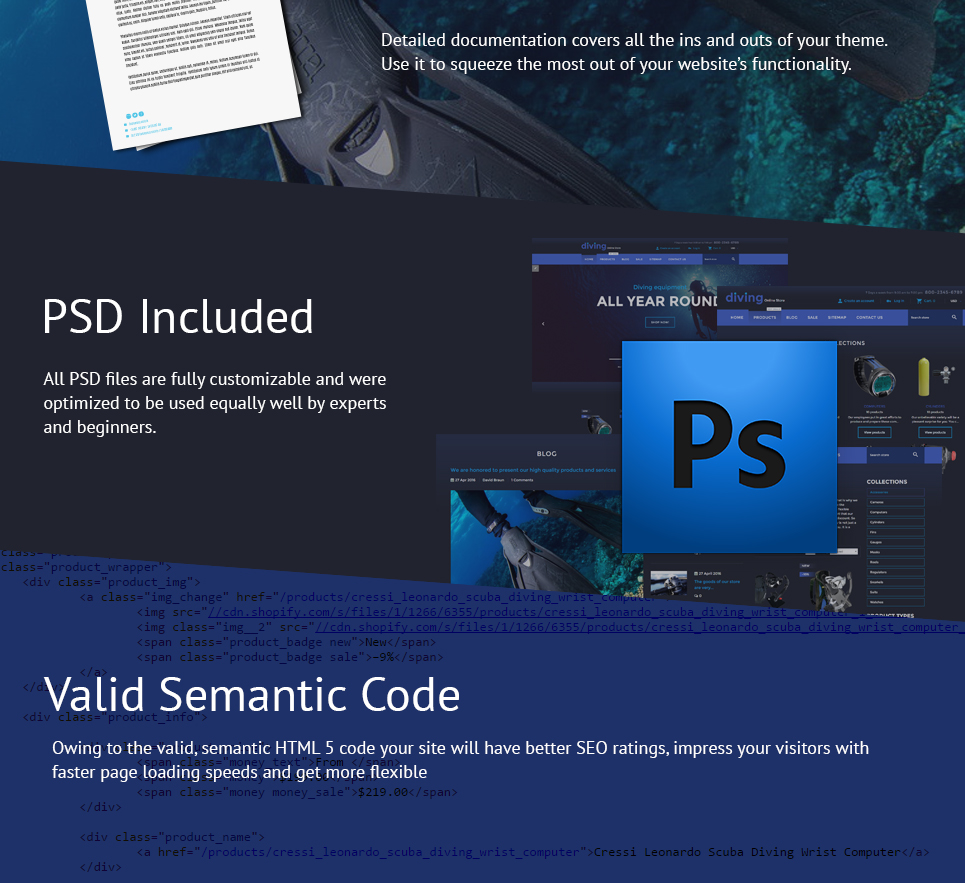
Task: Open the blog post title about high quality products
Action: [533, 470]
